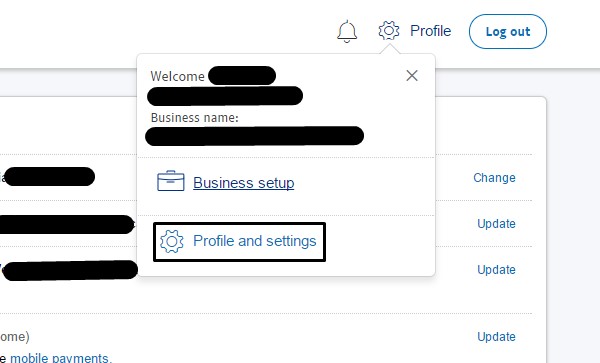Open the mobile payments link
600x363 pixels.
point(60,358)
